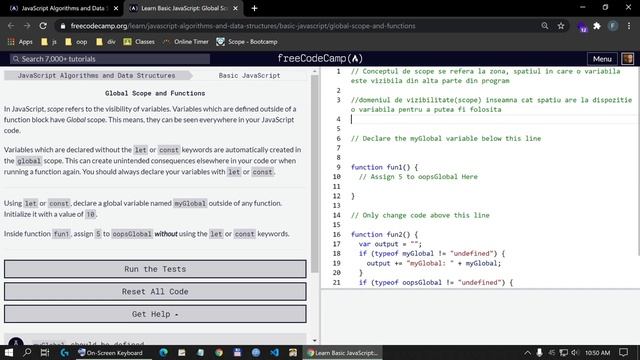Open the Chrome three-dot menu
The width and height of the screenshot is (640, 360).
(x=629, y=26)
